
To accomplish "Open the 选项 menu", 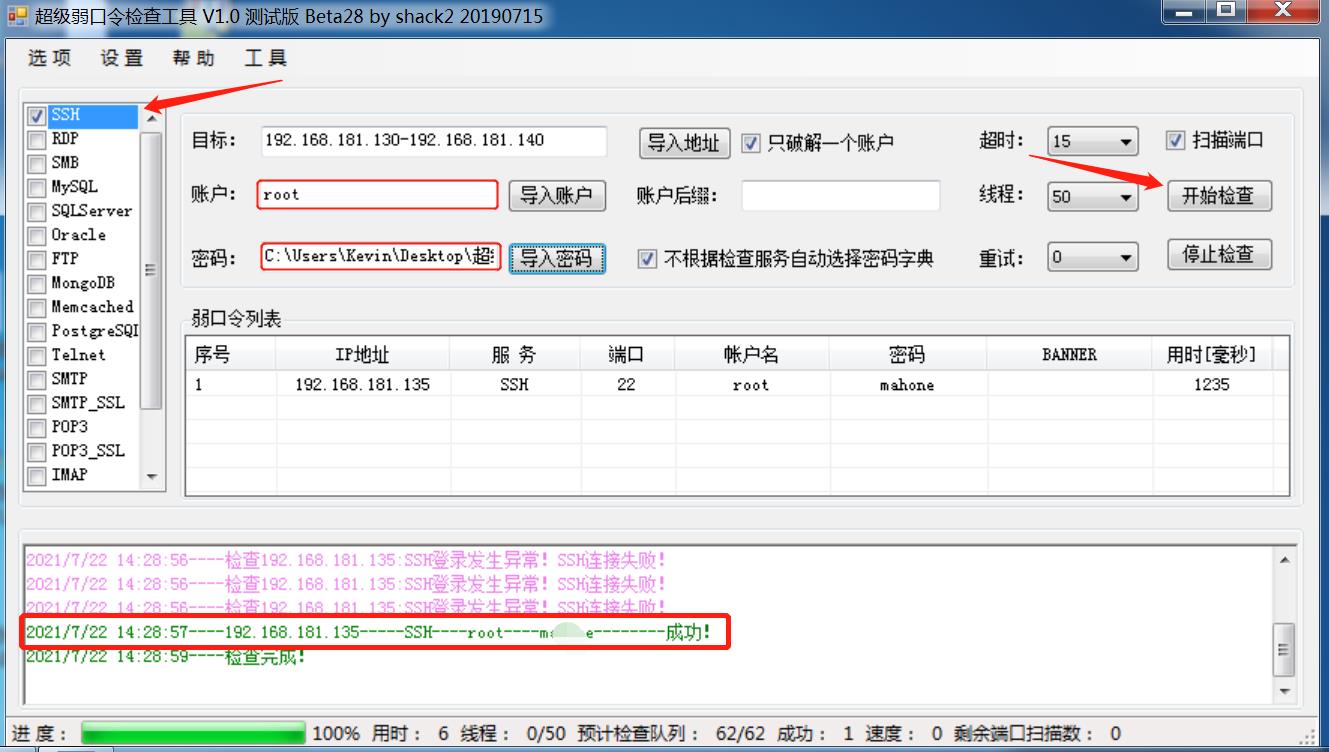I will pyautogui.click(x=50, y=58).
